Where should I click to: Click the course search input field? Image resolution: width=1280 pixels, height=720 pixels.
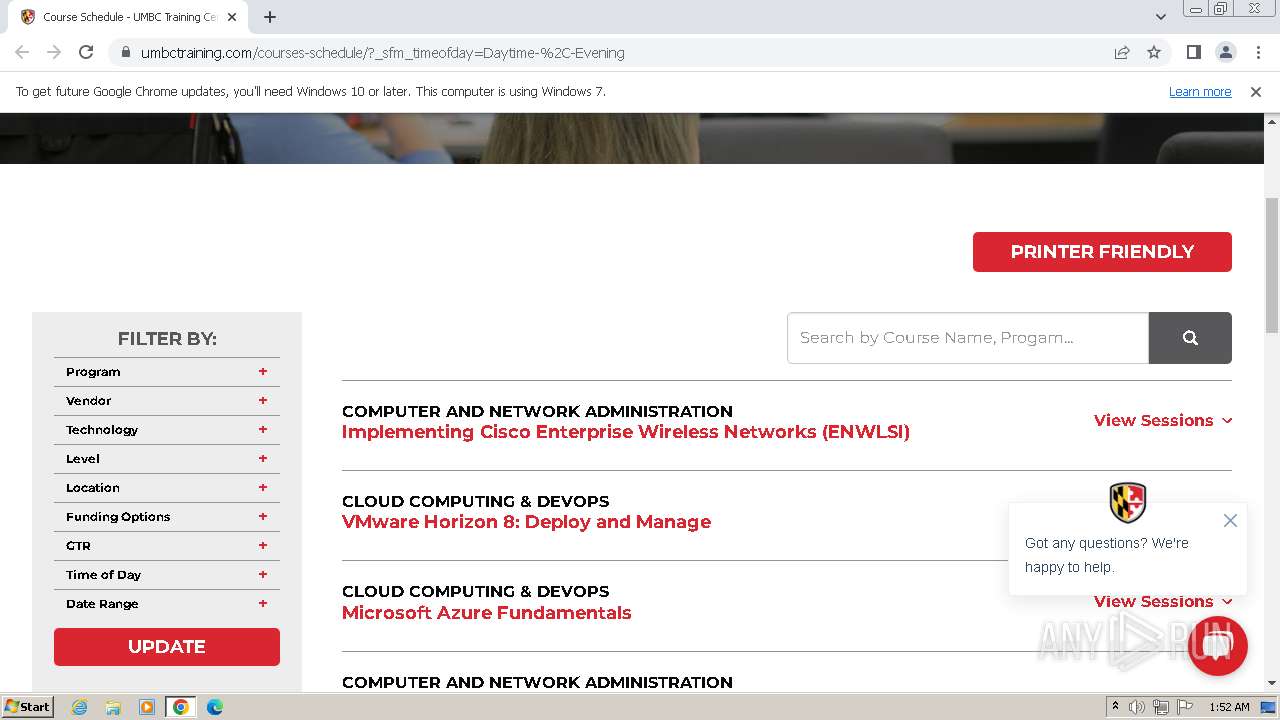968,338
